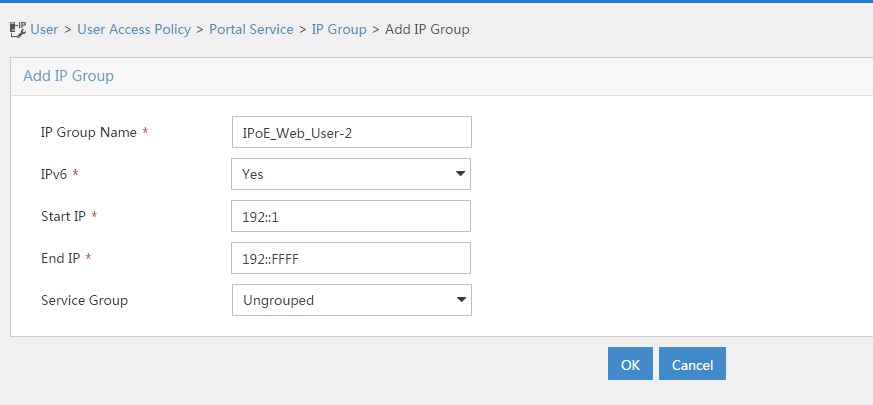873x405 pixels.
Task: Click the Add IP Group breadcrumb text
Action: tap(427, 30)
